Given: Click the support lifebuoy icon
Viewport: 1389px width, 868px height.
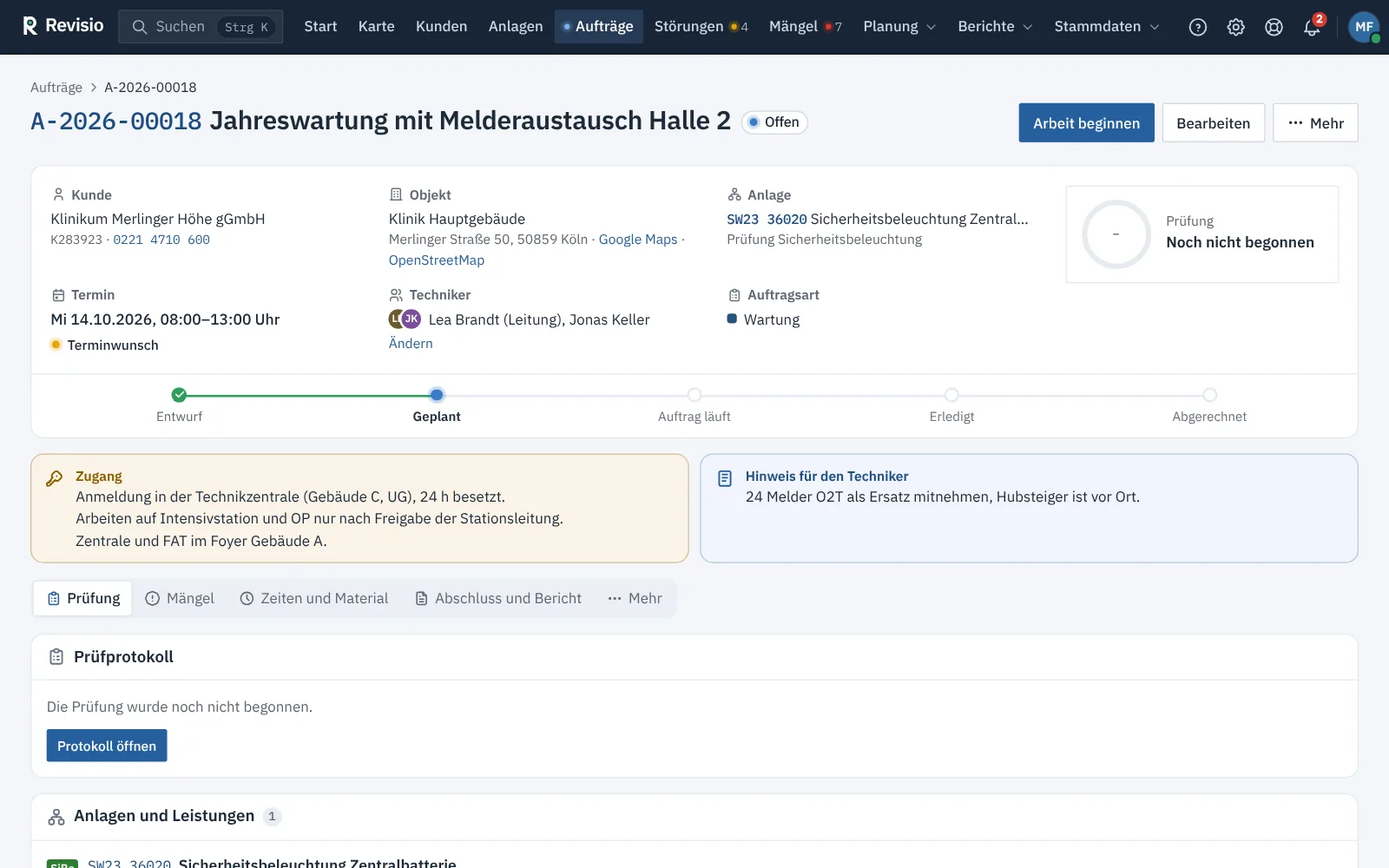Looking at the screenshot, I should coord(1274,27).
